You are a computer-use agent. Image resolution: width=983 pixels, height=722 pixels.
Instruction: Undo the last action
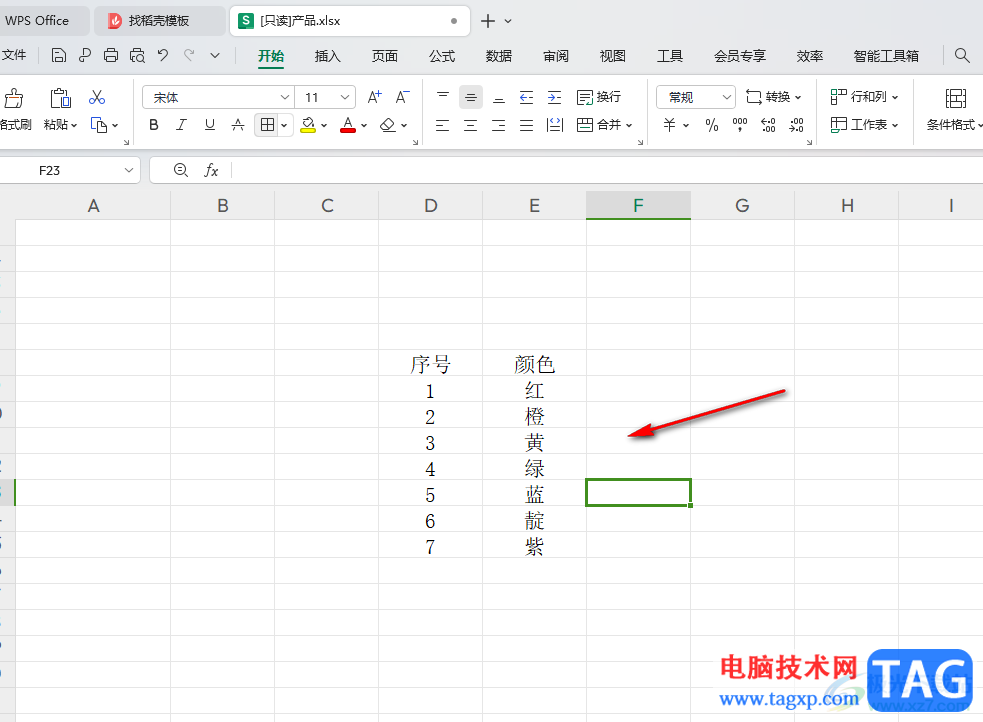[163, 56]
